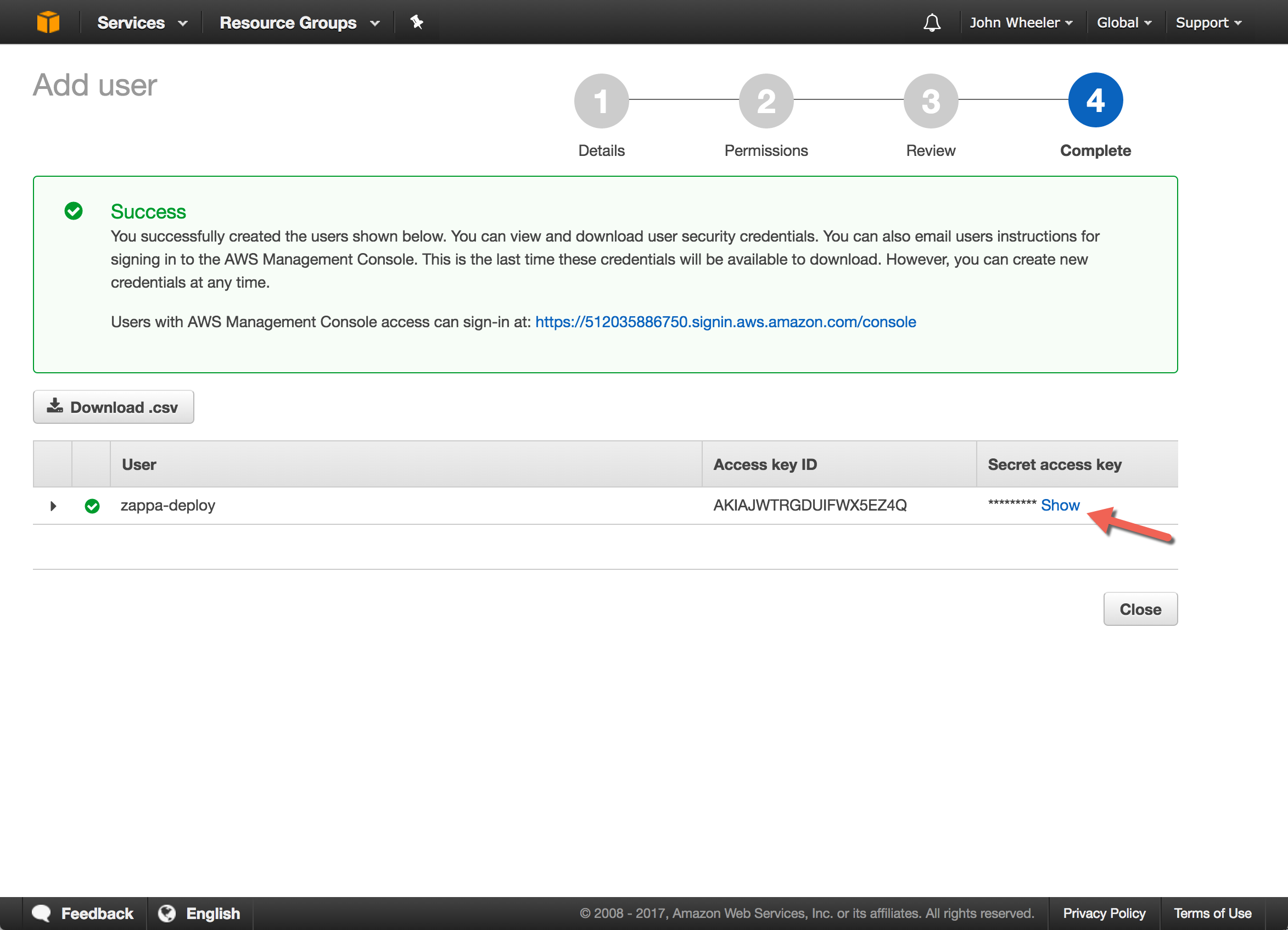Screen dimensions: 1288x930
Task: Open the console sign-in URL link
Action: pyautogui.click(x=725, y=322)
